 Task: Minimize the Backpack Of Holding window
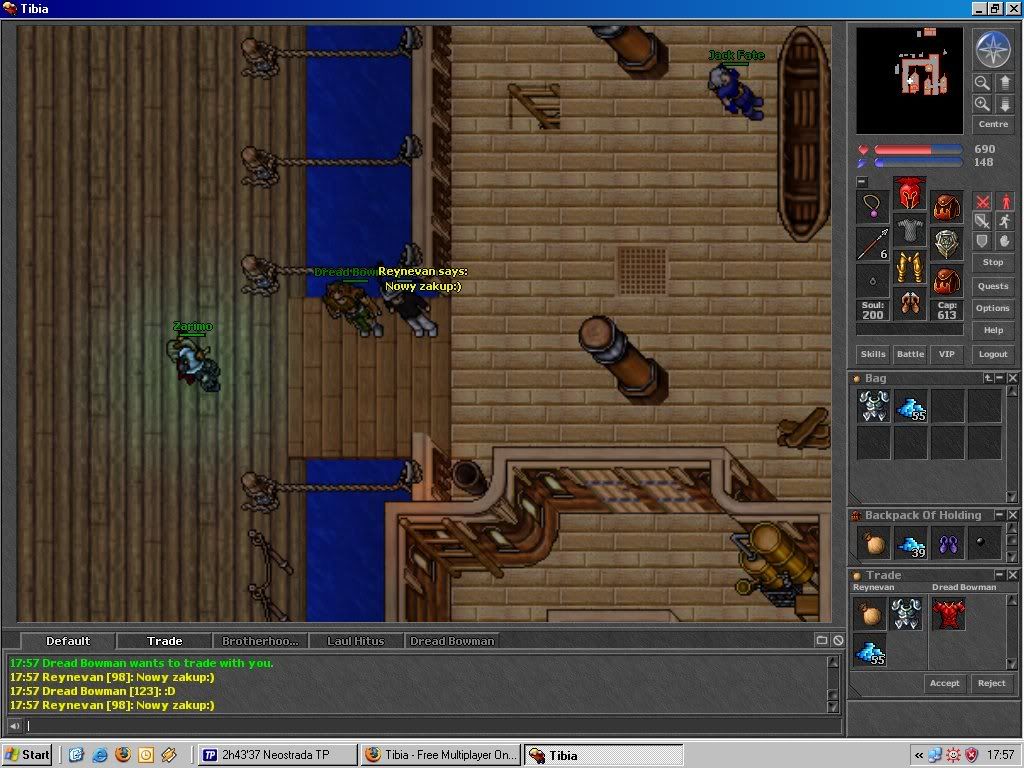(x=999, y=515)
